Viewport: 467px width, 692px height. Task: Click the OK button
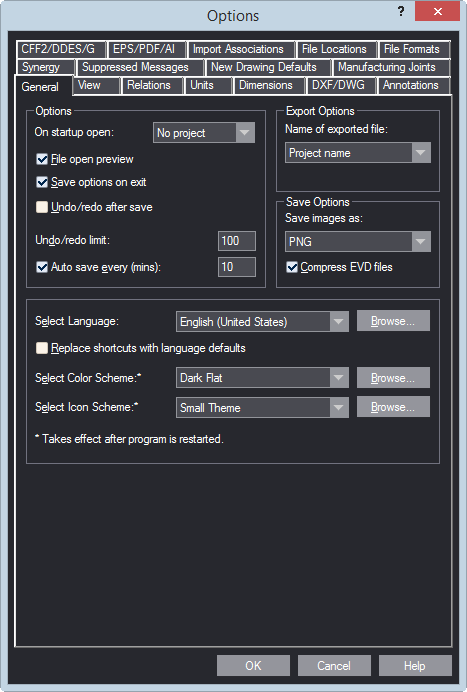(x=253, y=666)
